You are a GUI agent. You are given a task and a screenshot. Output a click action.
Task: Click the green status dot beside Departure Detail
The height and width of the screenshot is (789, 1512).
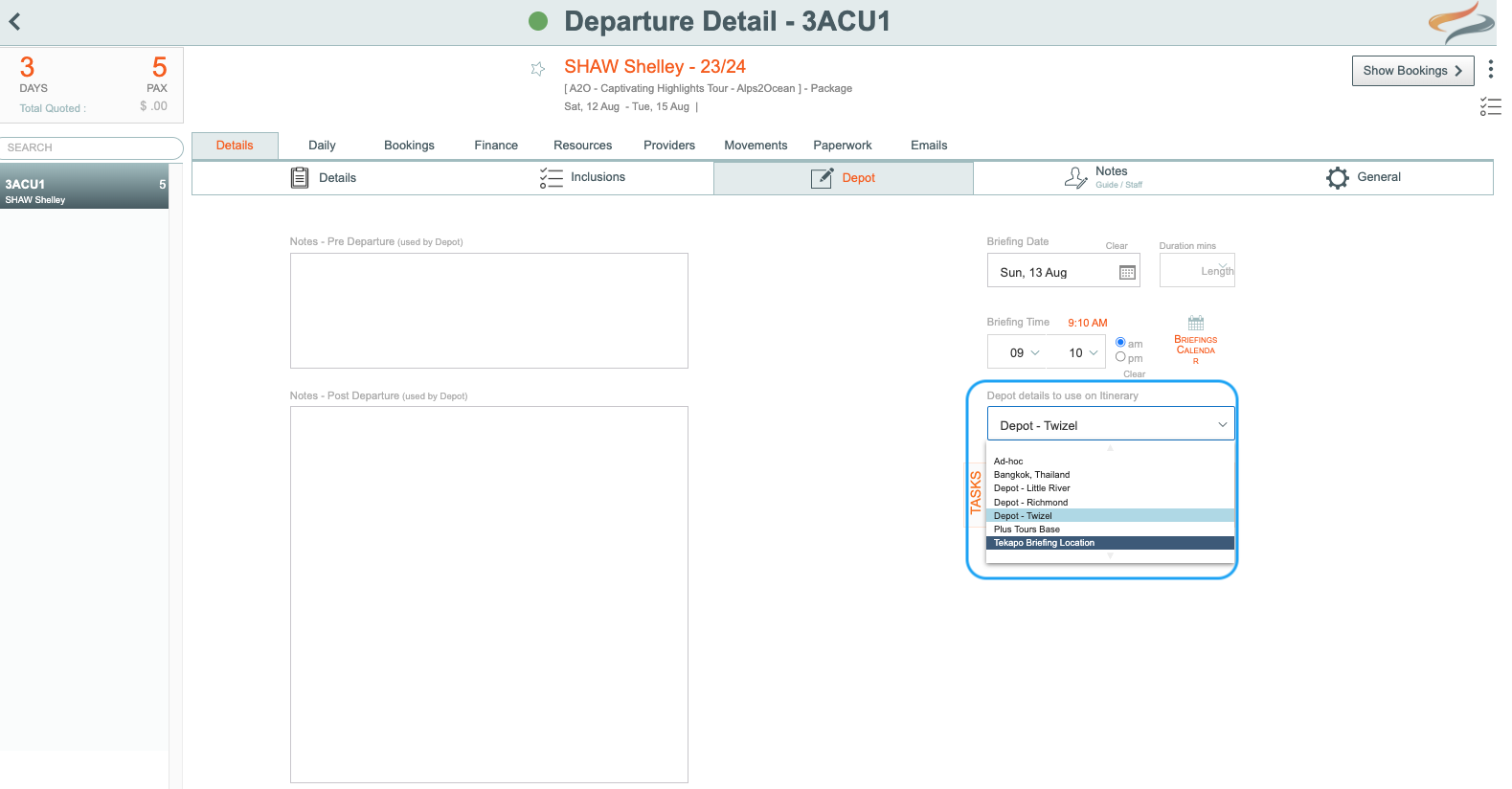538,21
